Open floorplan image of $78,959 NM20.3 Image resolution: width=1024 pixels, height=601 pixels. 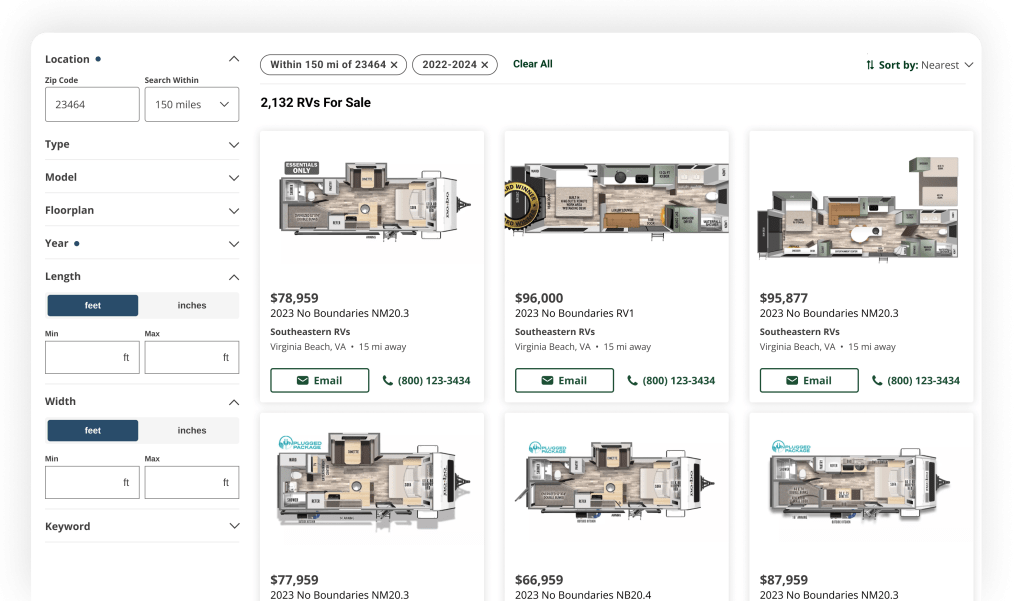(x=375, y=201)
